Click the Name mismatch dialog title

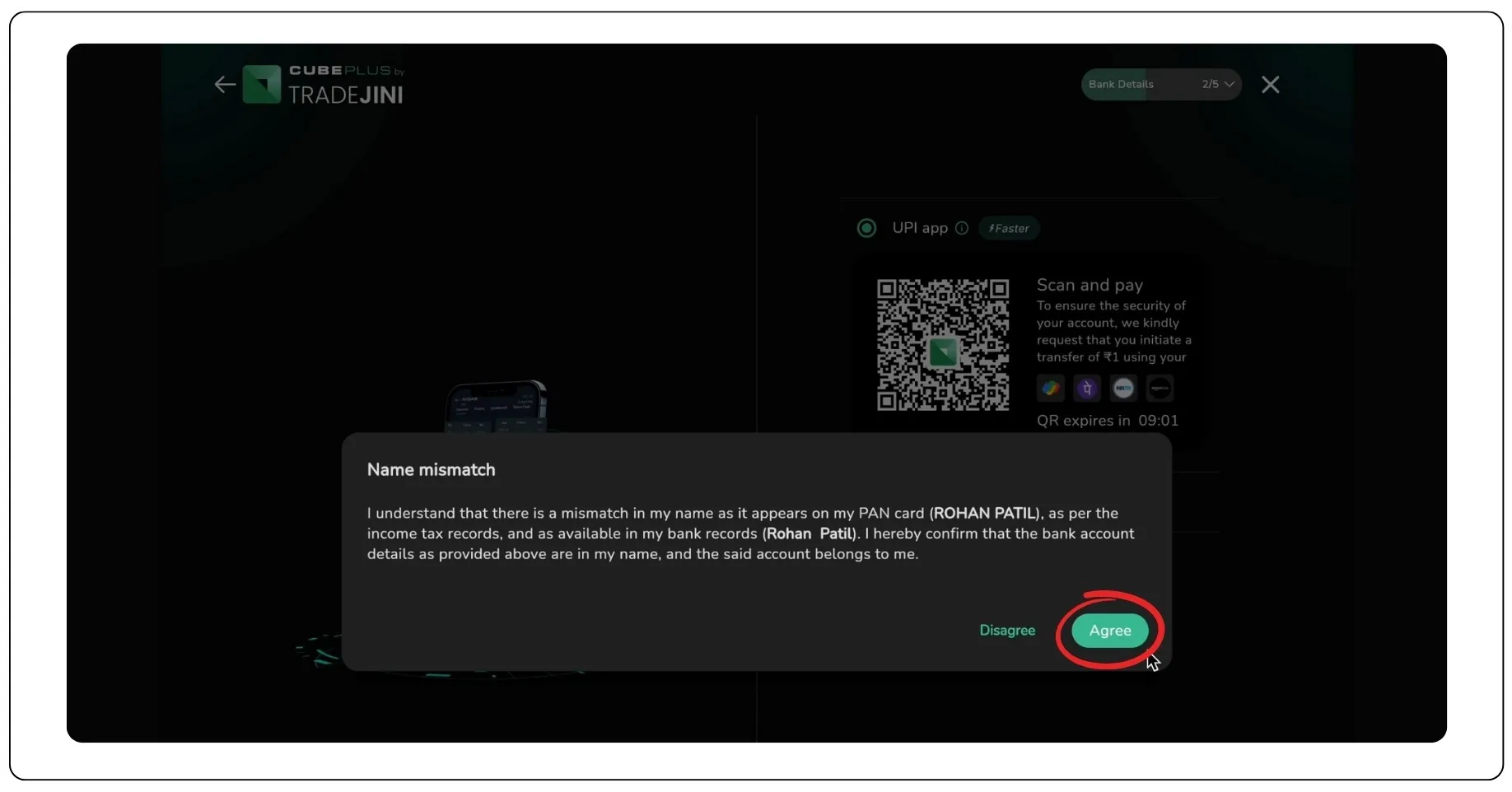coord(431,469)
